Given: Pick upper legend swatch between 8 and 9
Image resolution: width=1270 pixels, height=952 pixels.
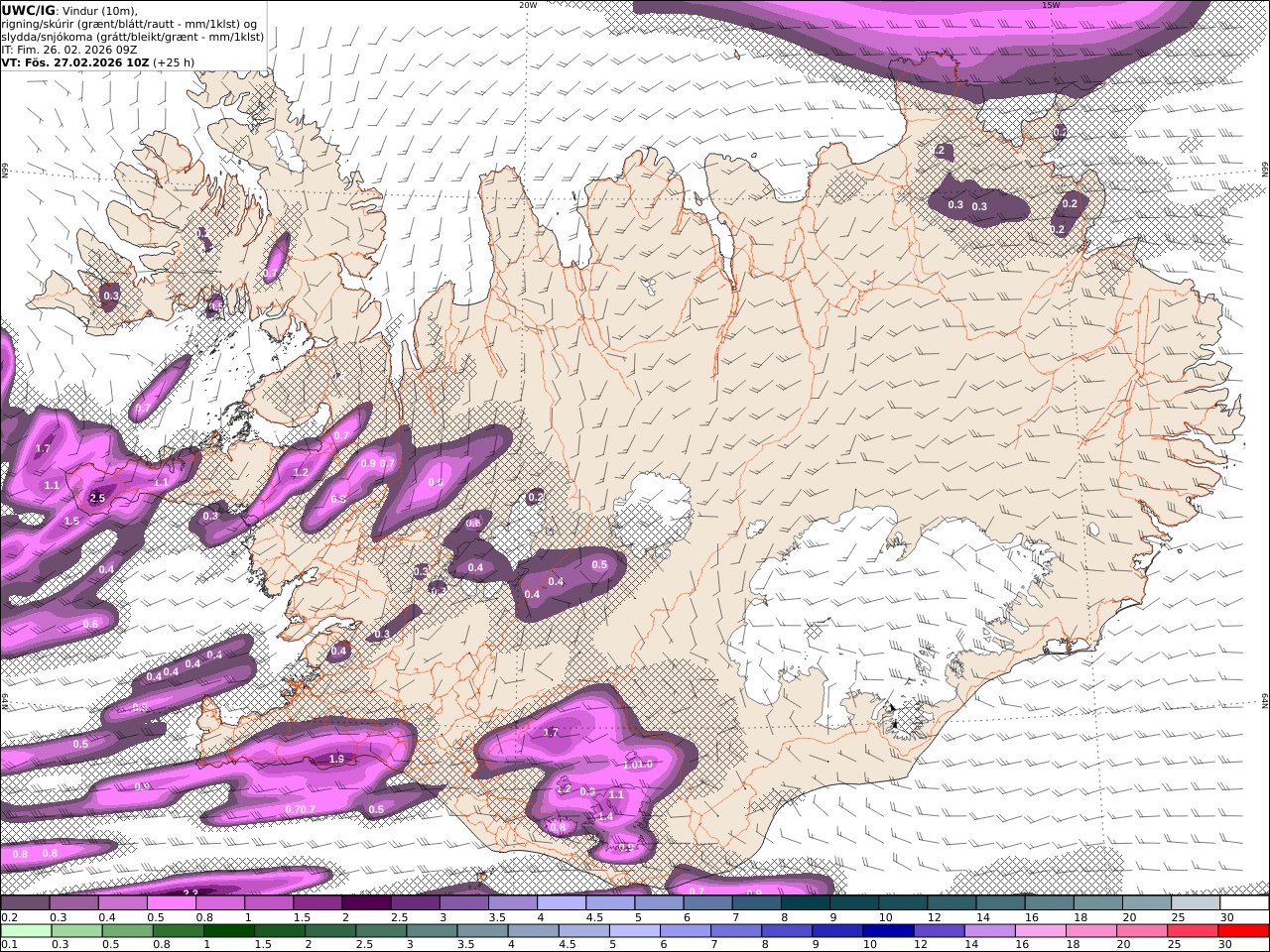Looking at the screenshot, I should tap(806, 902).
